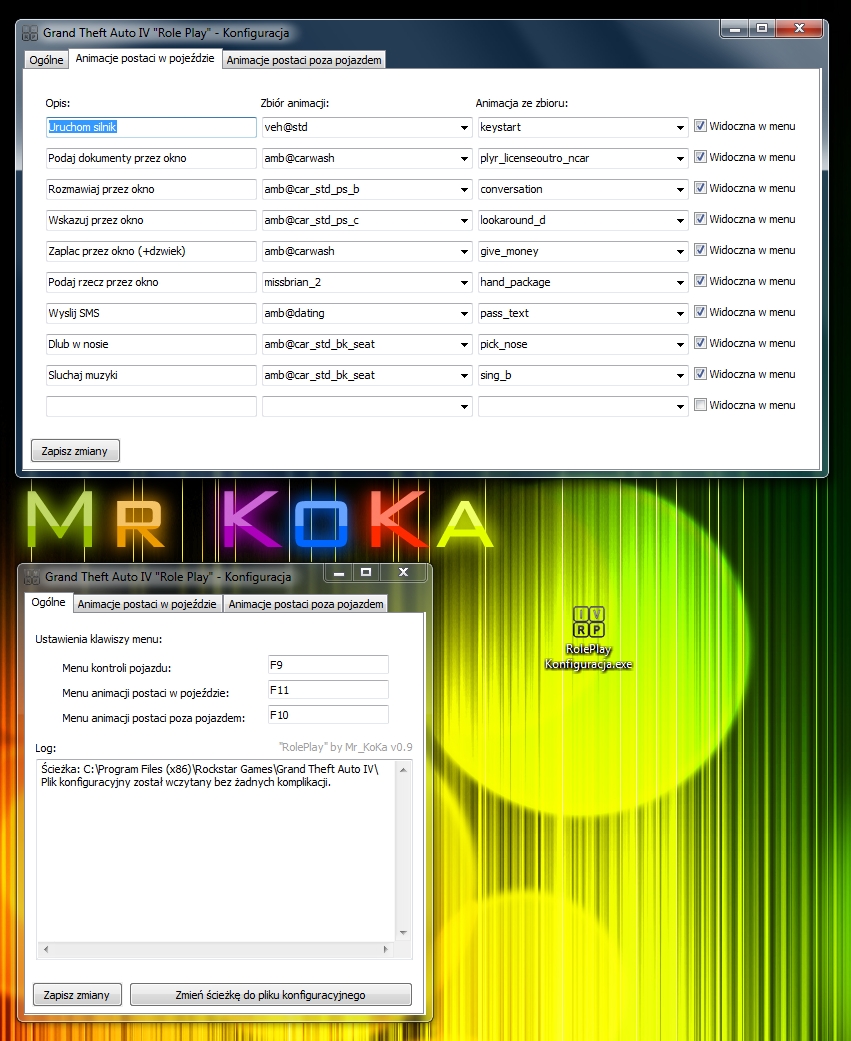Click the "RolePlay" by Mr_KoKa v0.9 label
This screenshot has height=1041, width=851.
(x=346, y=747)
